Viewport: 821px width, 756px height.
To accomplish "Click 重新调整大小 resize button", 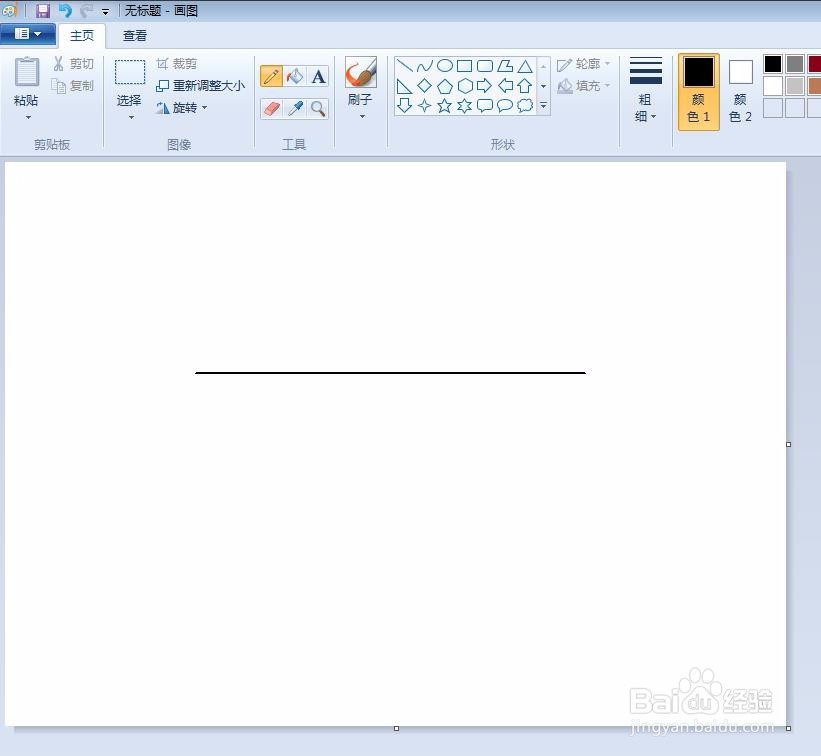I will (x=201, y=85).
